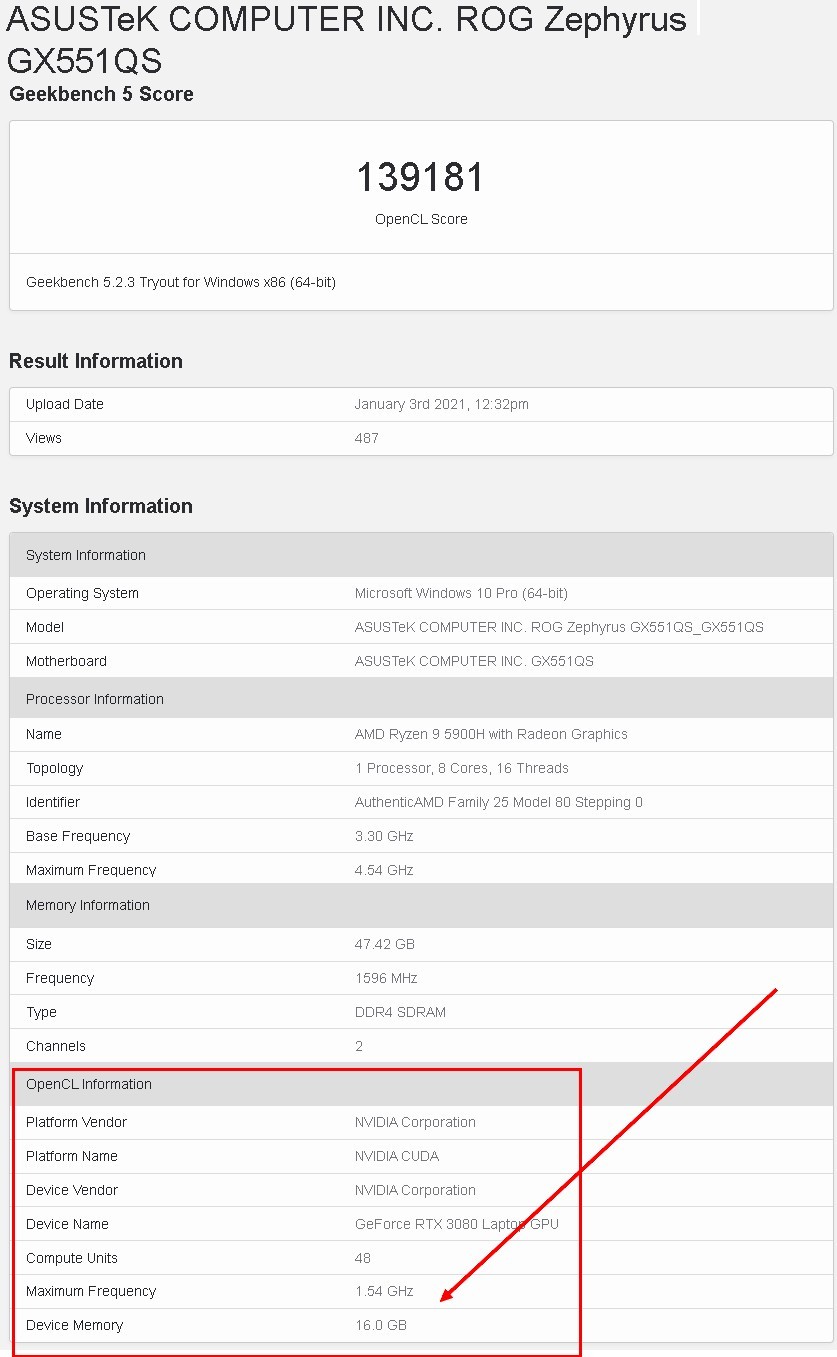Click the Views count 487
837x1357 pixels.
[367, 438]
